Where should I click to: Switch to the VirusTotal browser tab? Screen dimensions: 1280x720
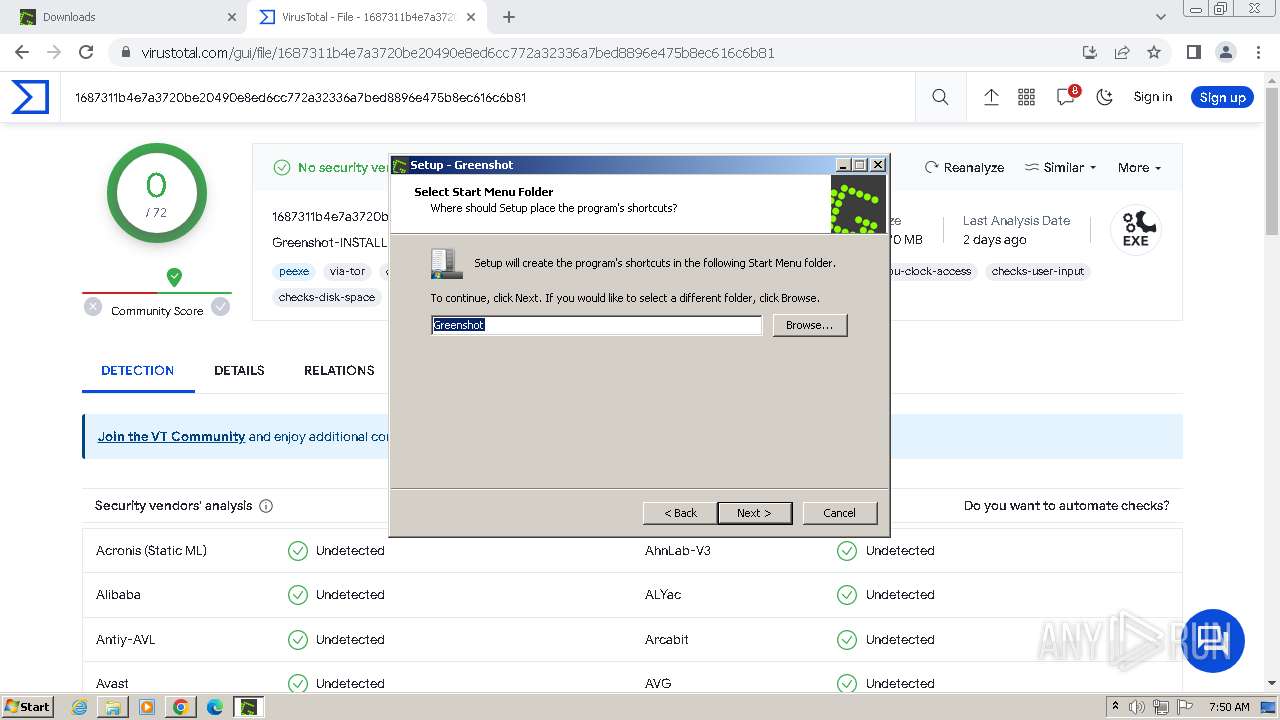pos(365,17)
